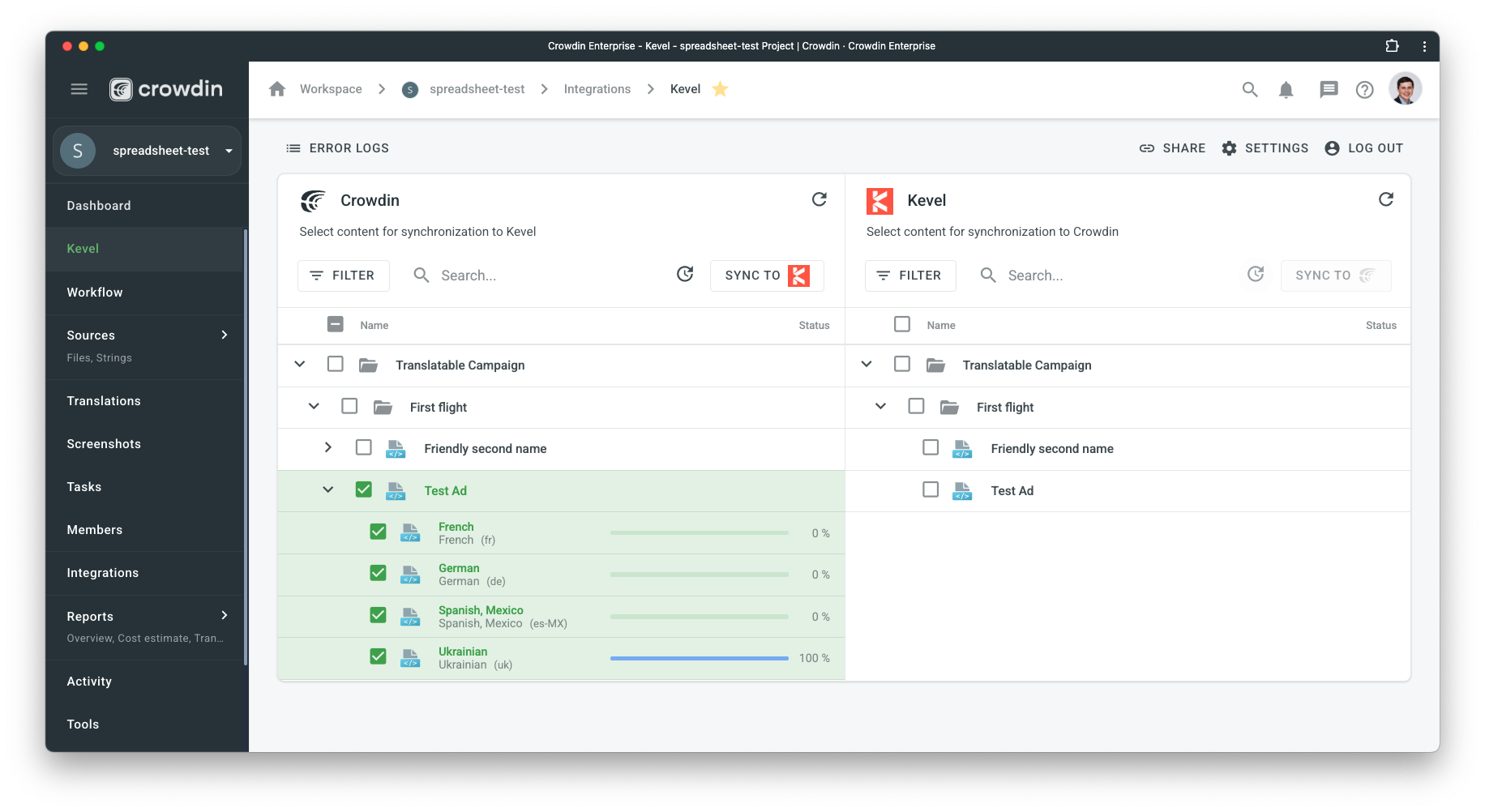Expand the Sources sidebar submenu

(225, 335)
